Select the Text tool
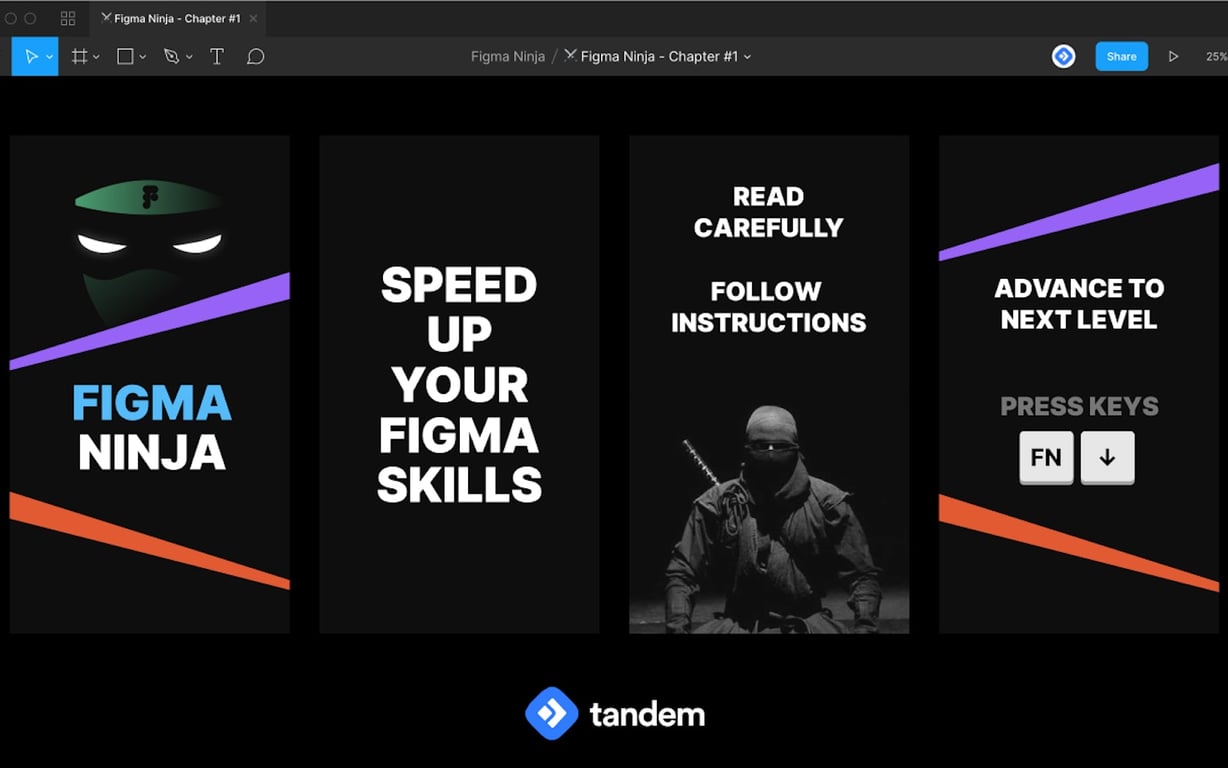This screenshot has width=1228, height=768. tap(216, 57)
